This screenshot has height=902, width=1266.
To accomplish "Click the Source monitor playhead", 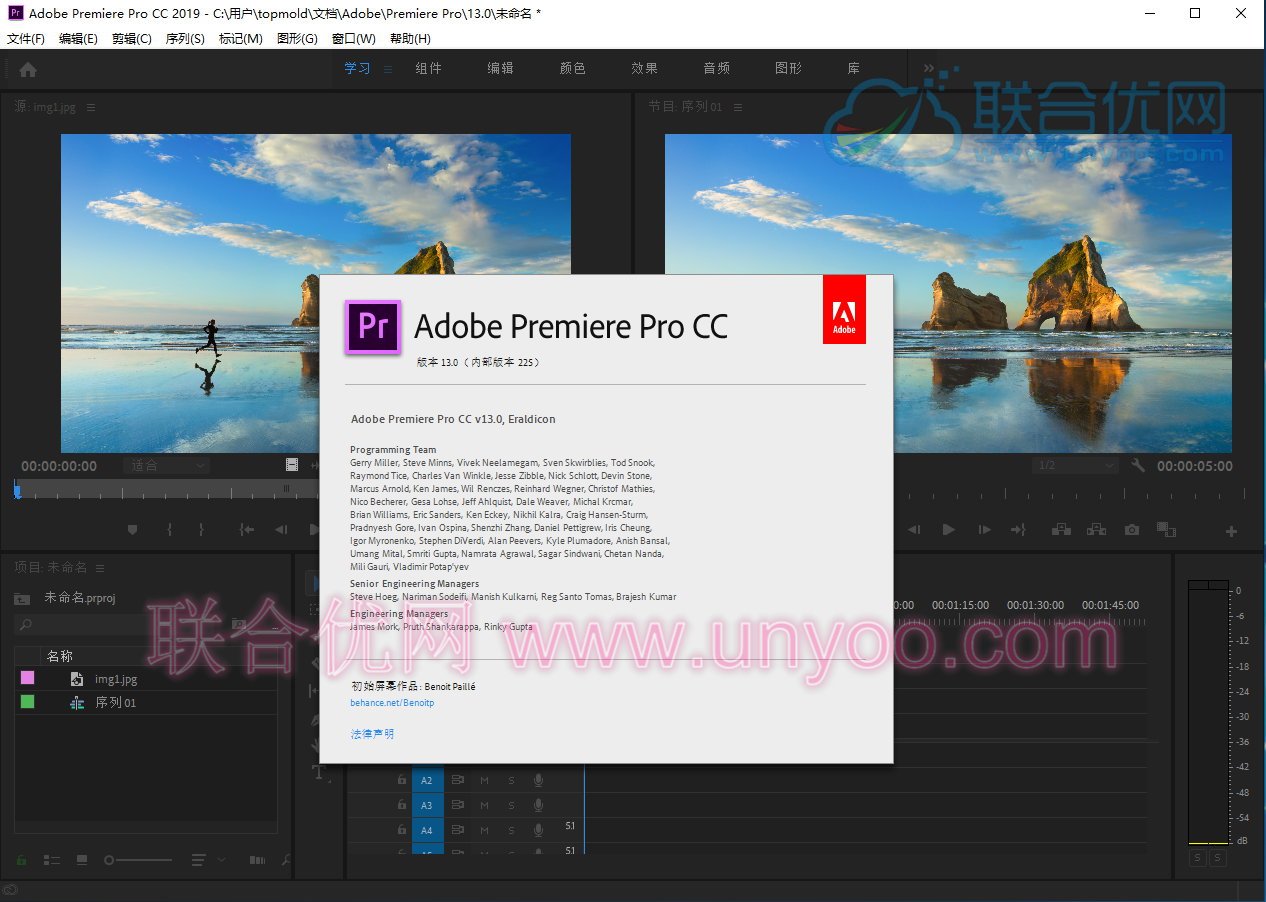I will [17, 489].
